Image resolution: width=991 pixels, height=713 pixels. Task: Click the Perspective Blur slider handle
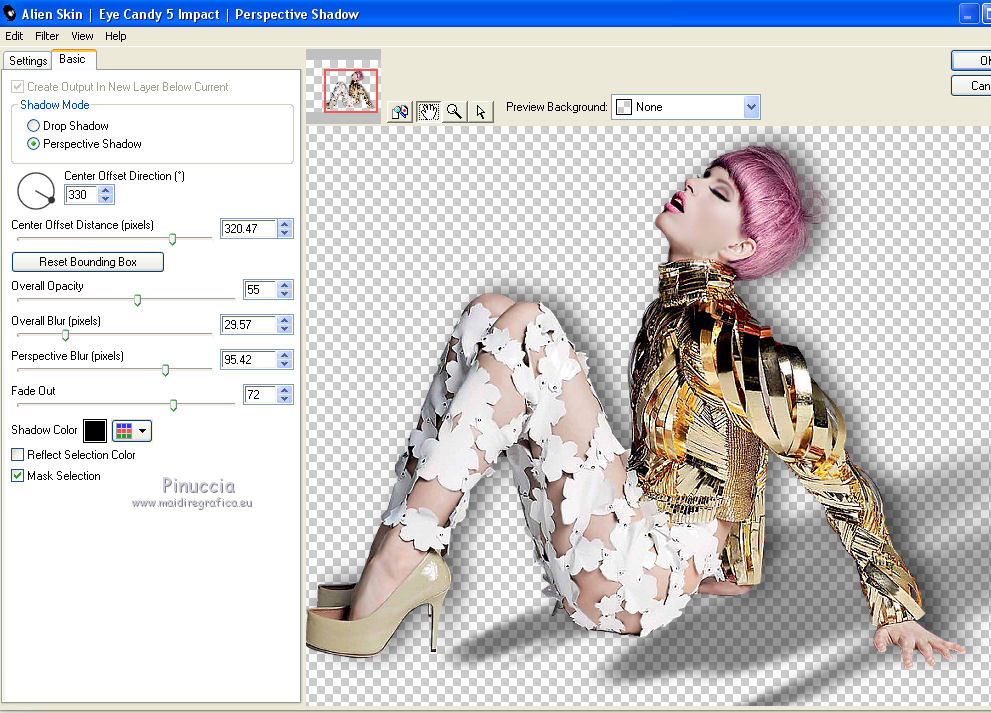(166, 370)
